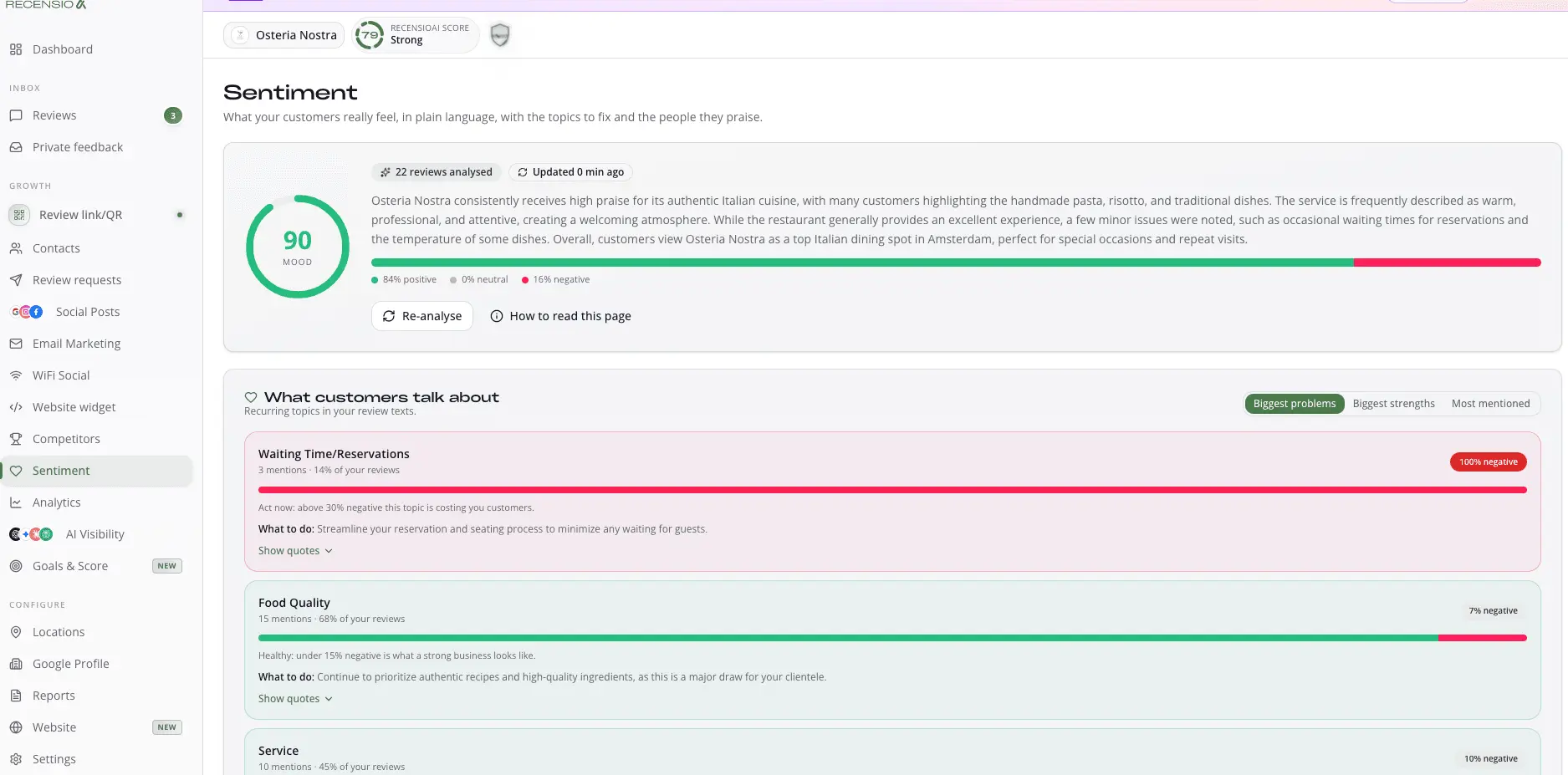
Task: Click the Private feedback inbox icon
Action: (16, 147)
